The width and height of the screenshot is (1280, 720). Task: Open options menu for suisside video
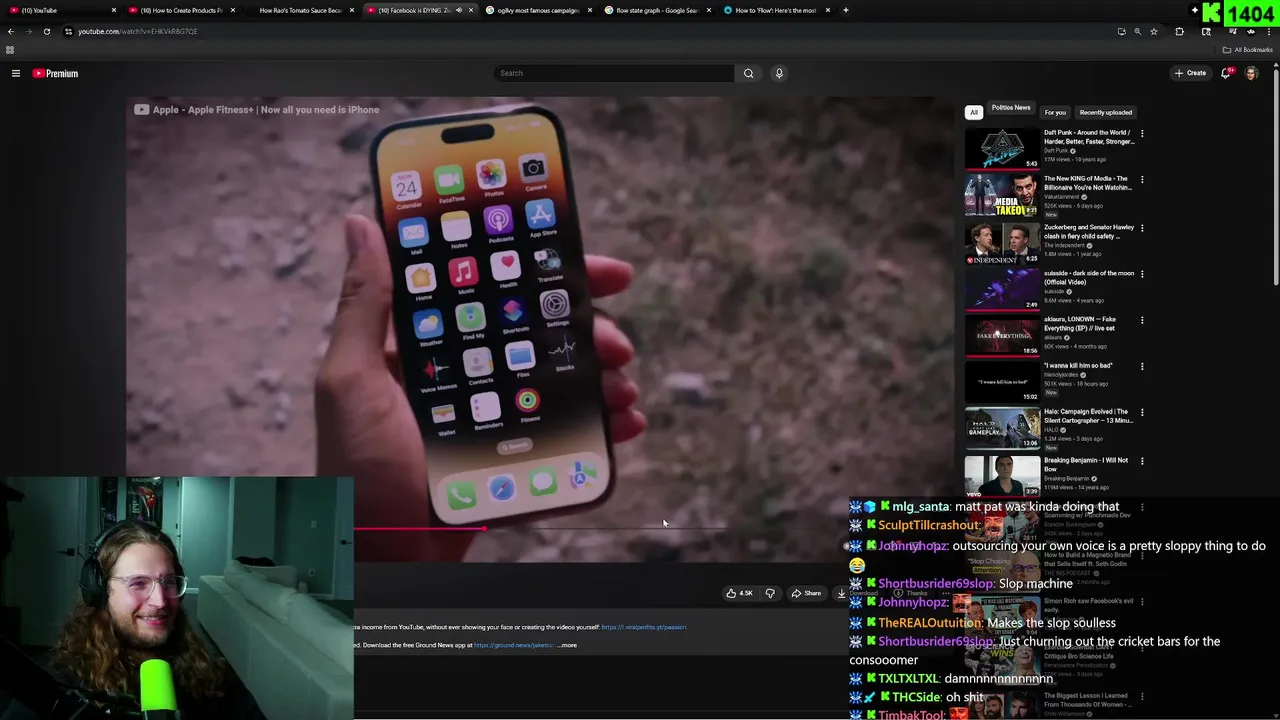click(x=1142, y=274)
